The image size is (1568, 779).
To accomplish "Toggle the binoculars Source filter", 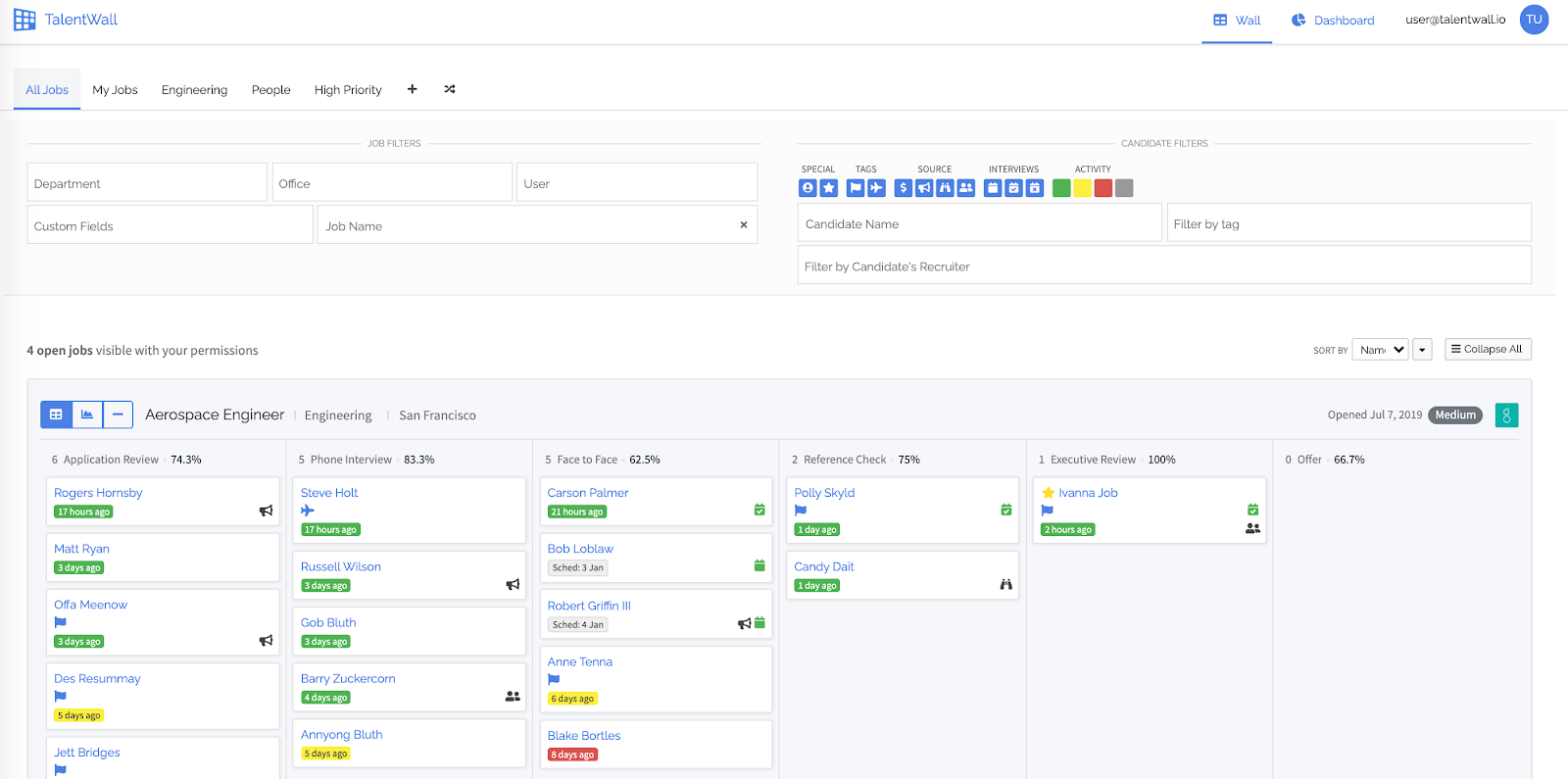I will point(945,188).
